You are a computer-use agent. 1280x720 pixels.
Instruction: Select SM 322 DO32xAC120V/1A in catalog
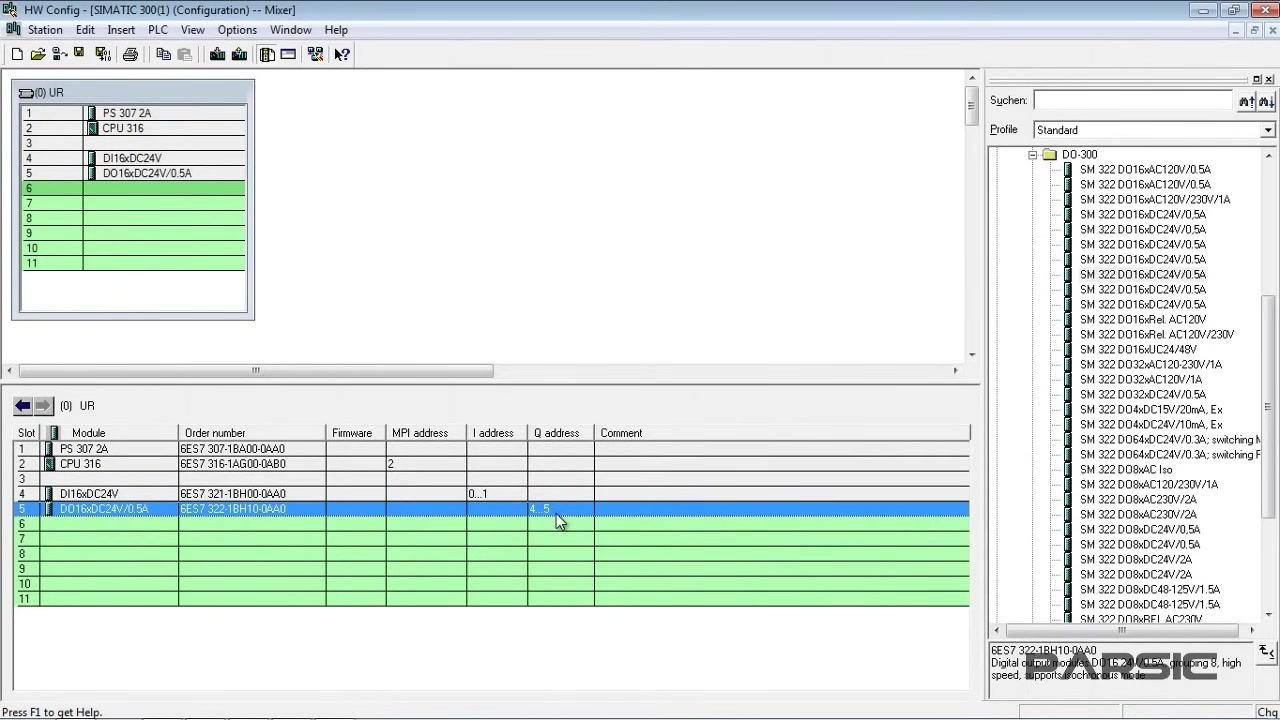[1141, 379]
